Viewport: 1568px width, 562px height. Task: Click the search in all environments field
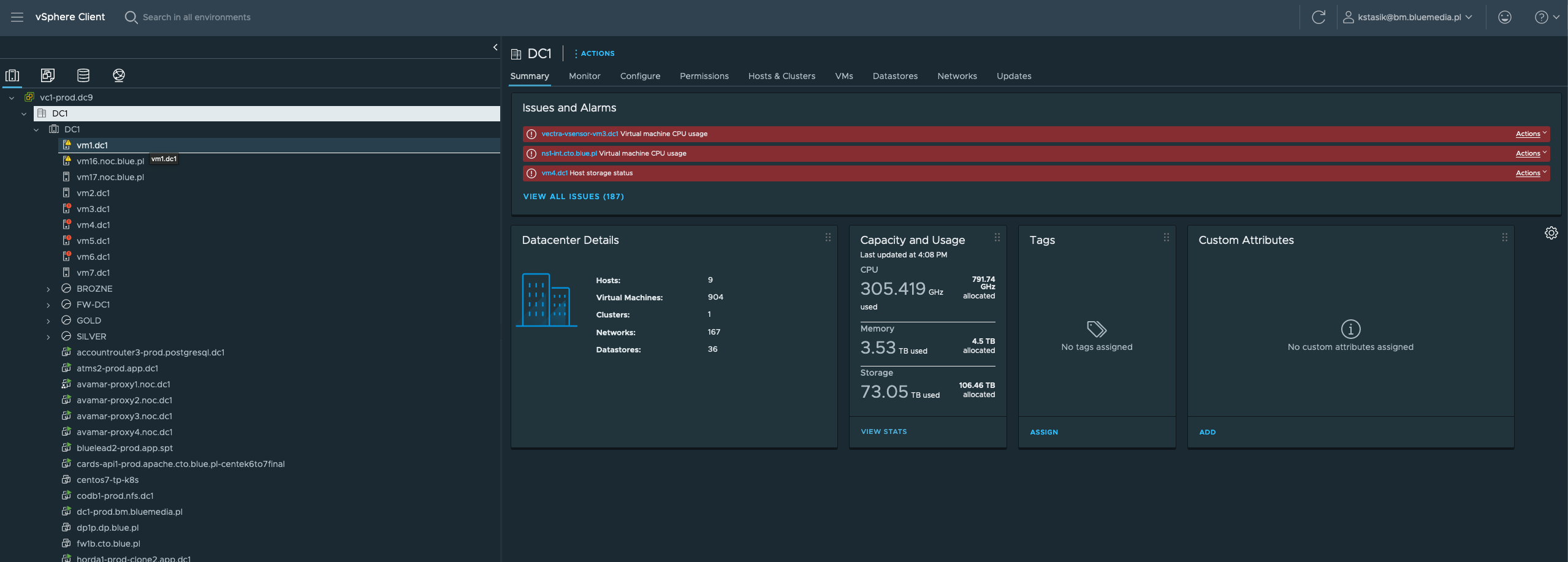pos(196,17)
